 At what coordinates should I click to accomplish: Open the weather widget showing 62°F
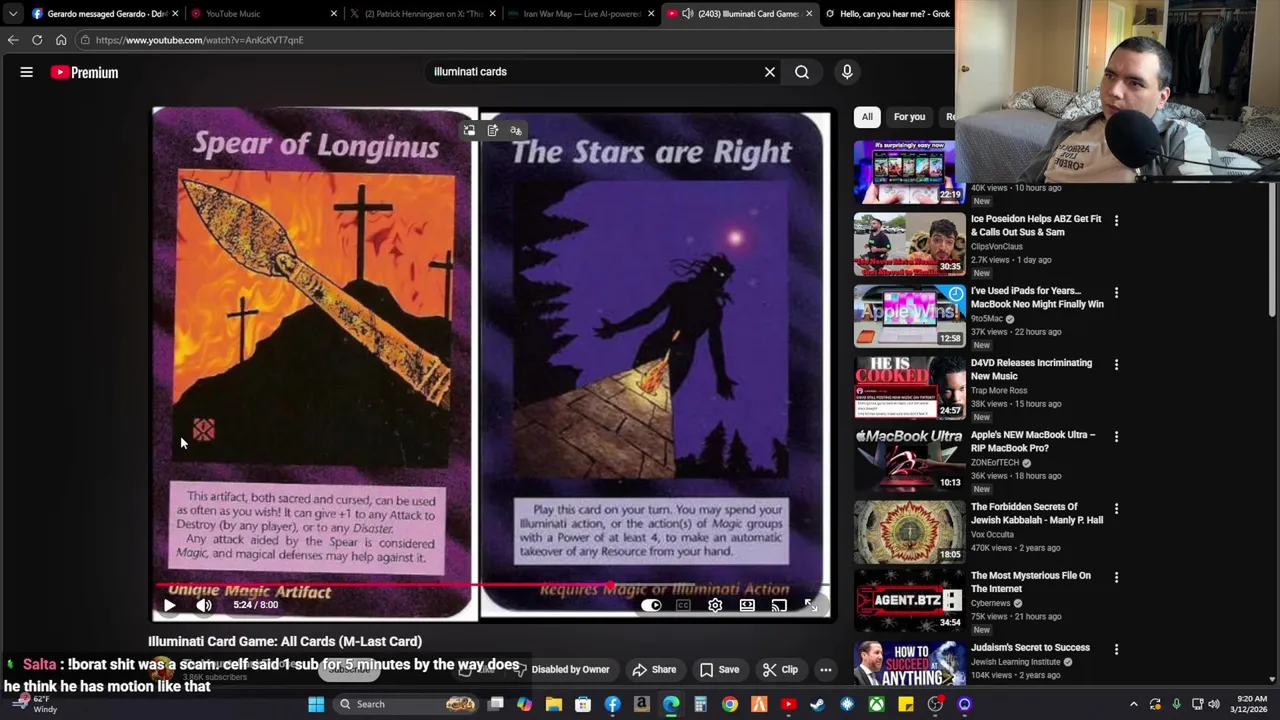click(34, 704)
